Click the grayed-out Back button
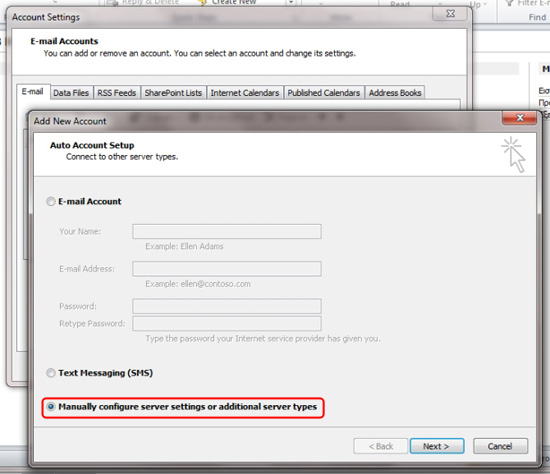 tap(381, 446)
